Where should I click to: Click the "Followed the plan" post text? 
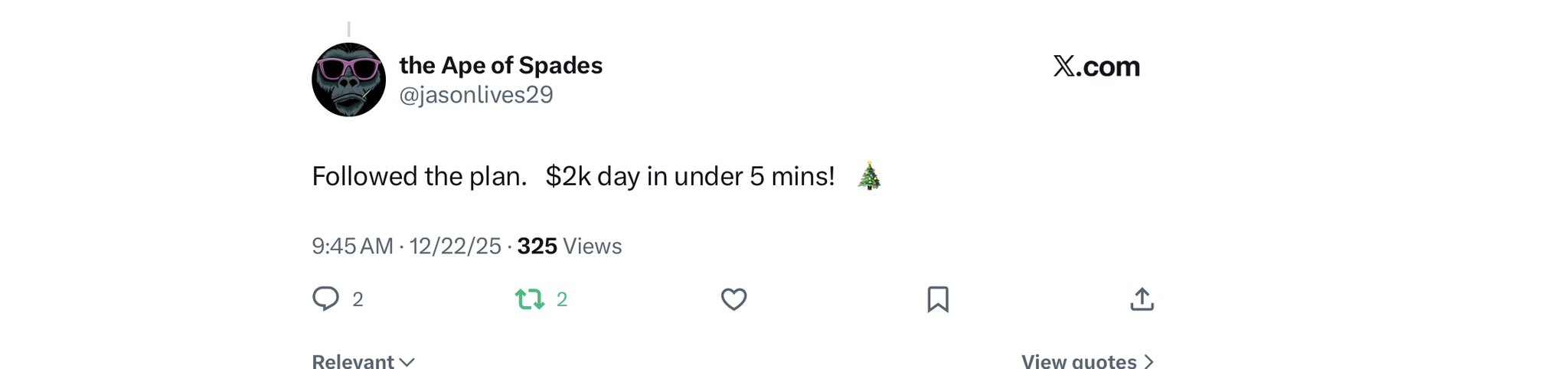click(x=419, y=176)
